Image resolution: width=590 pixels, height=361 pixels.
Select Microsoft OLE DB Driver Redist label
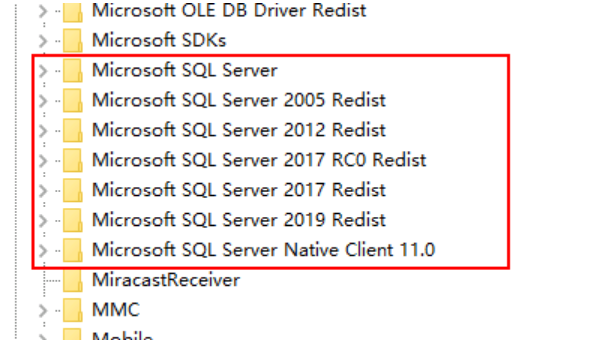pos(229,10)
